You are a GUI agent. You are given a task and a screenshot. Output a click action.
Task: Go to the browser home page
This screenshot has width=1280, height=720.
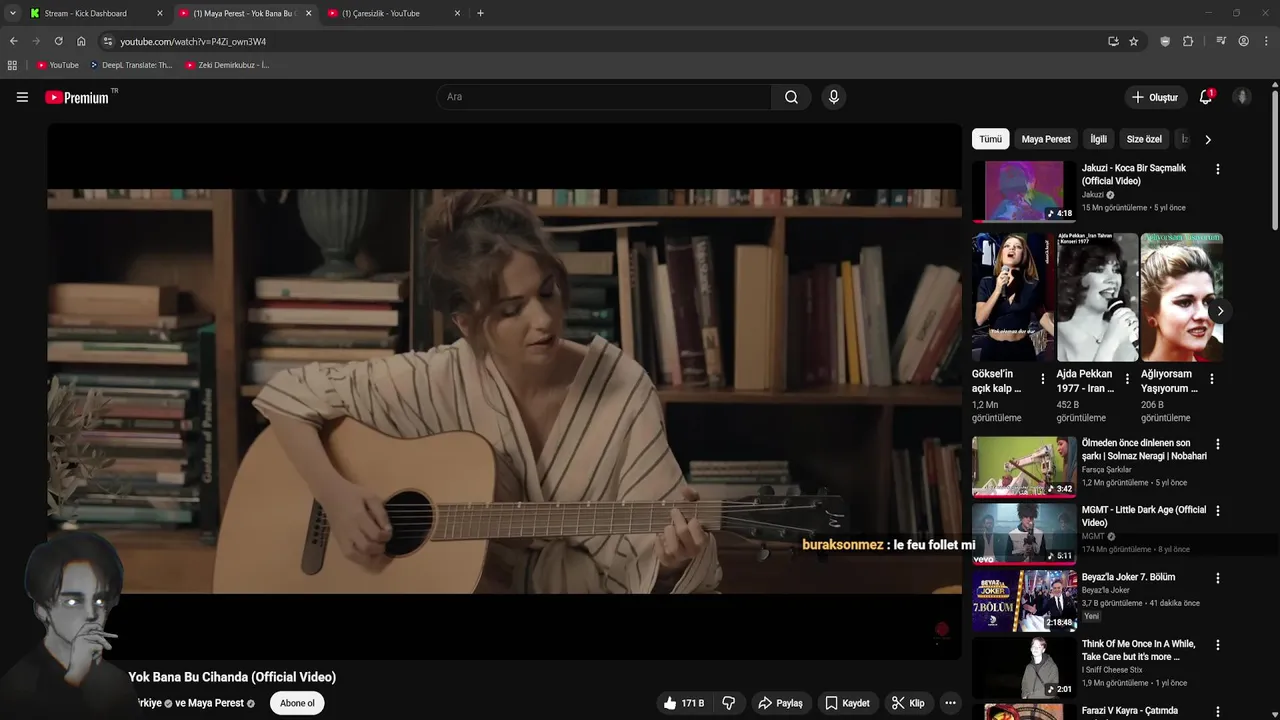tap(81, 41)
